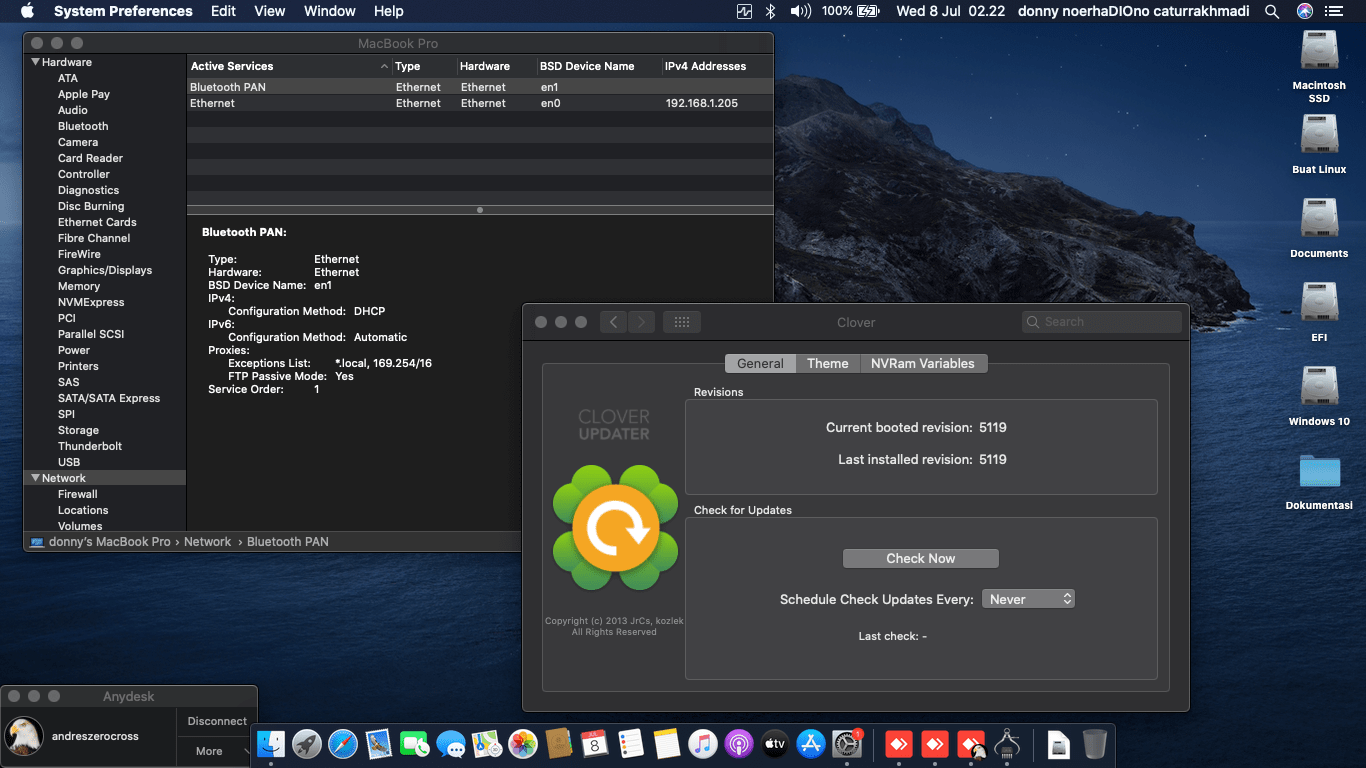
Task: Launch App Store from the Dock
Action: pyautogui.click(x=811, y=744)
